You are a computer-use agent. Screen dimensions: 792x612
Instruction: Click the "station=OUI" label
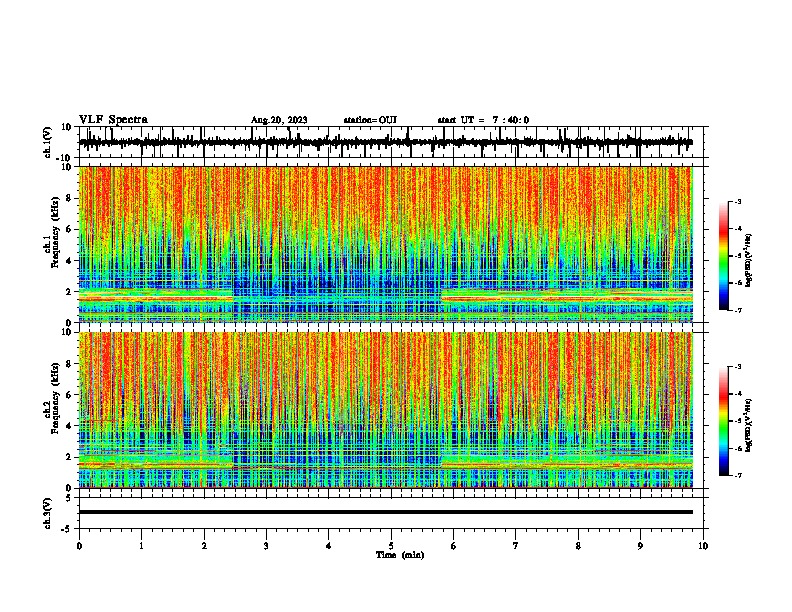point(370,120)
